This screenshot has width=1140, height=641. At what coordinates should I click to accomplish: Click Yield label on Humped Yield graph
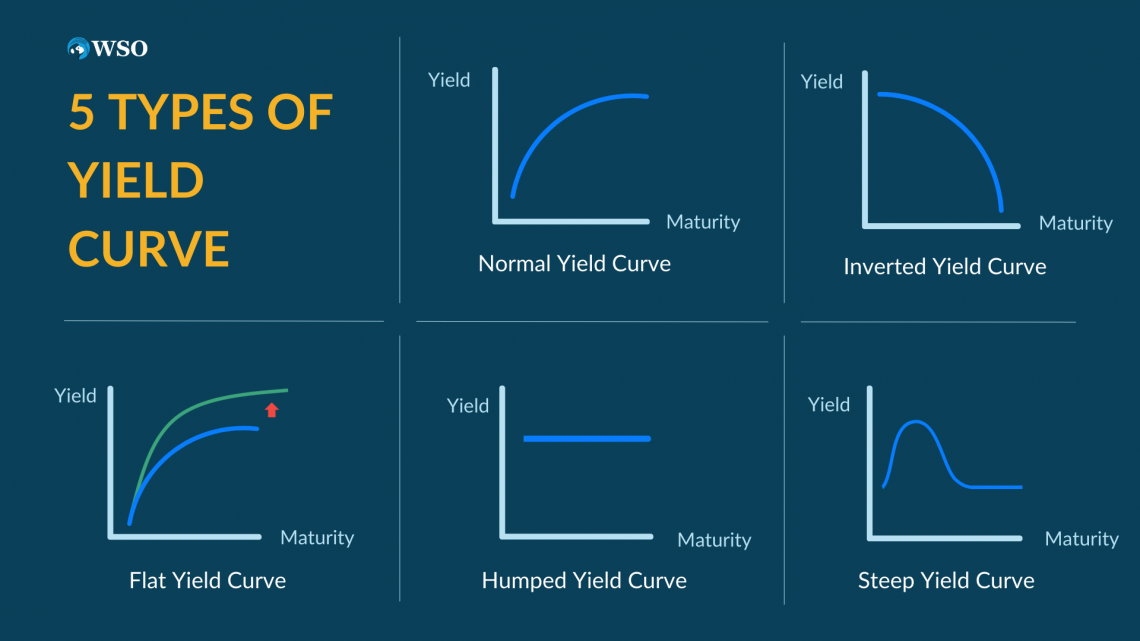[467, 406]
